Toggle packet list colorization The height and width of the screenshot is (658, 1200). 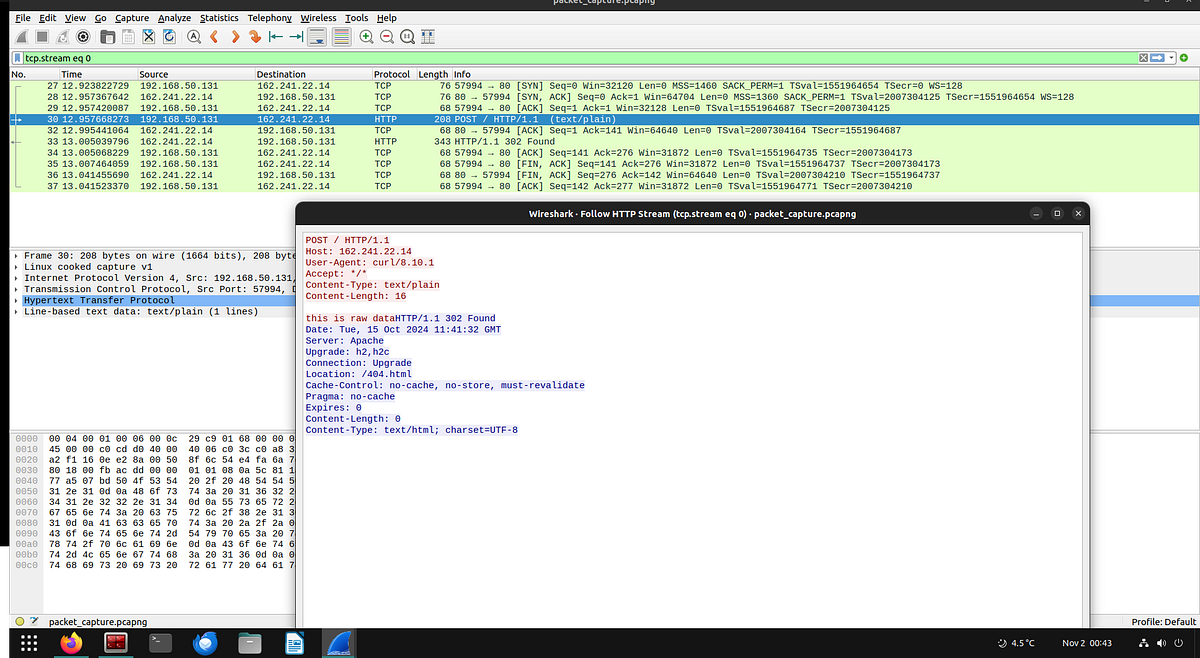tap(341, 37)
